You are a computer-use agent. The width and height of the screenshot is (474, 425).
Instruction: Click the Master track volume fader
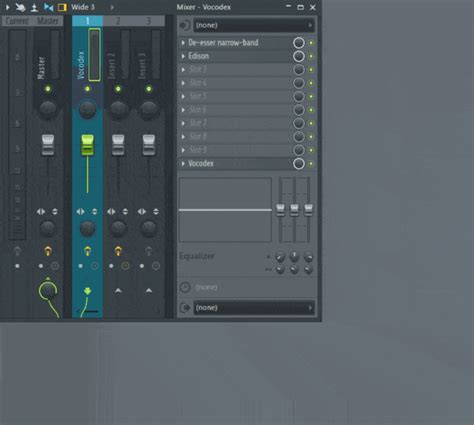click(48, 145)
